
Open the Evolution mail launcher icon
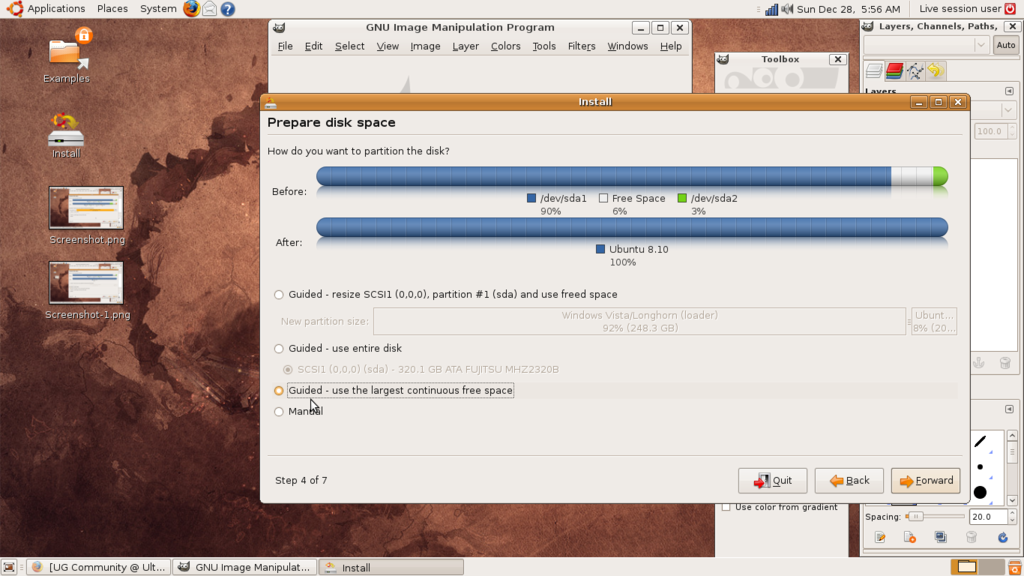(x=210, y=8)
